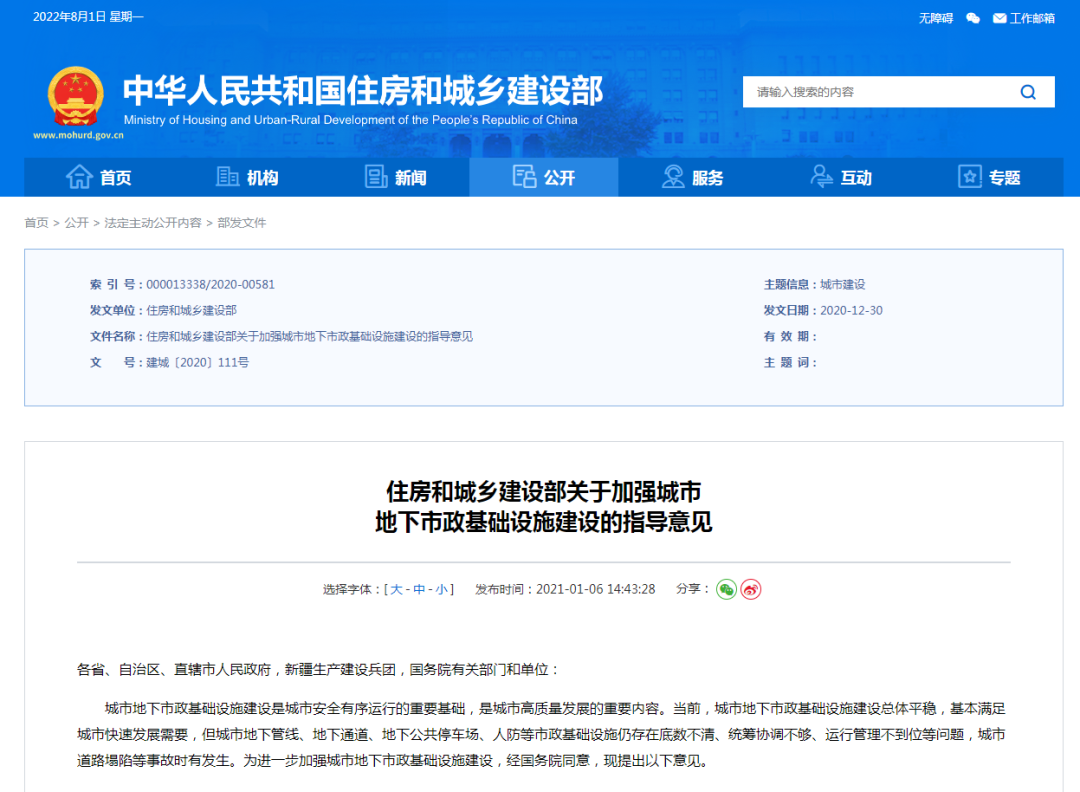Open the 互动 interaction navigation tab
This screenshot has width=1080, height=792.
(840, 177)
